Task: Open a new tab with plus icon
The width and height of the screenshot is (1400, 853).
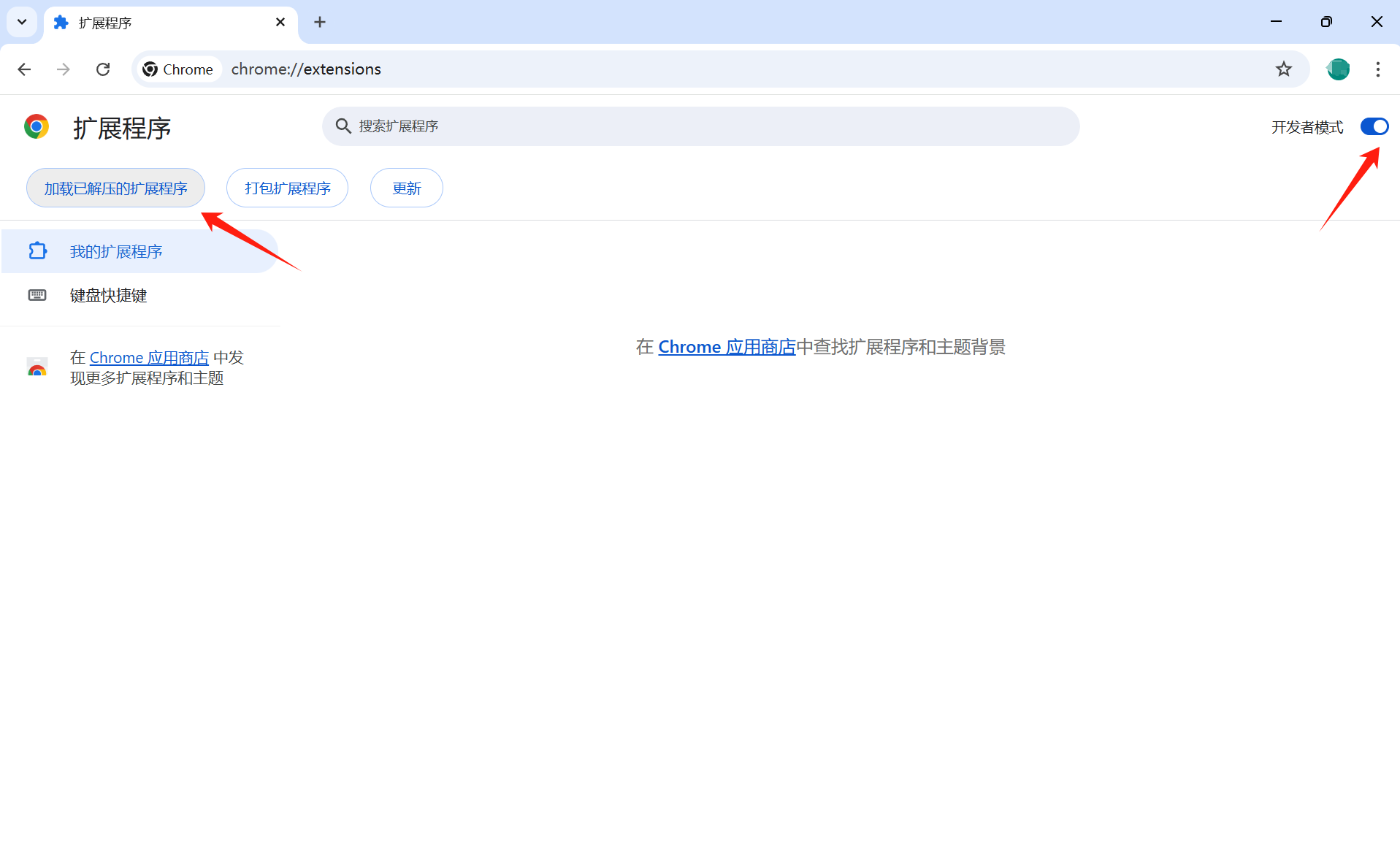Action: coord(320,23)
